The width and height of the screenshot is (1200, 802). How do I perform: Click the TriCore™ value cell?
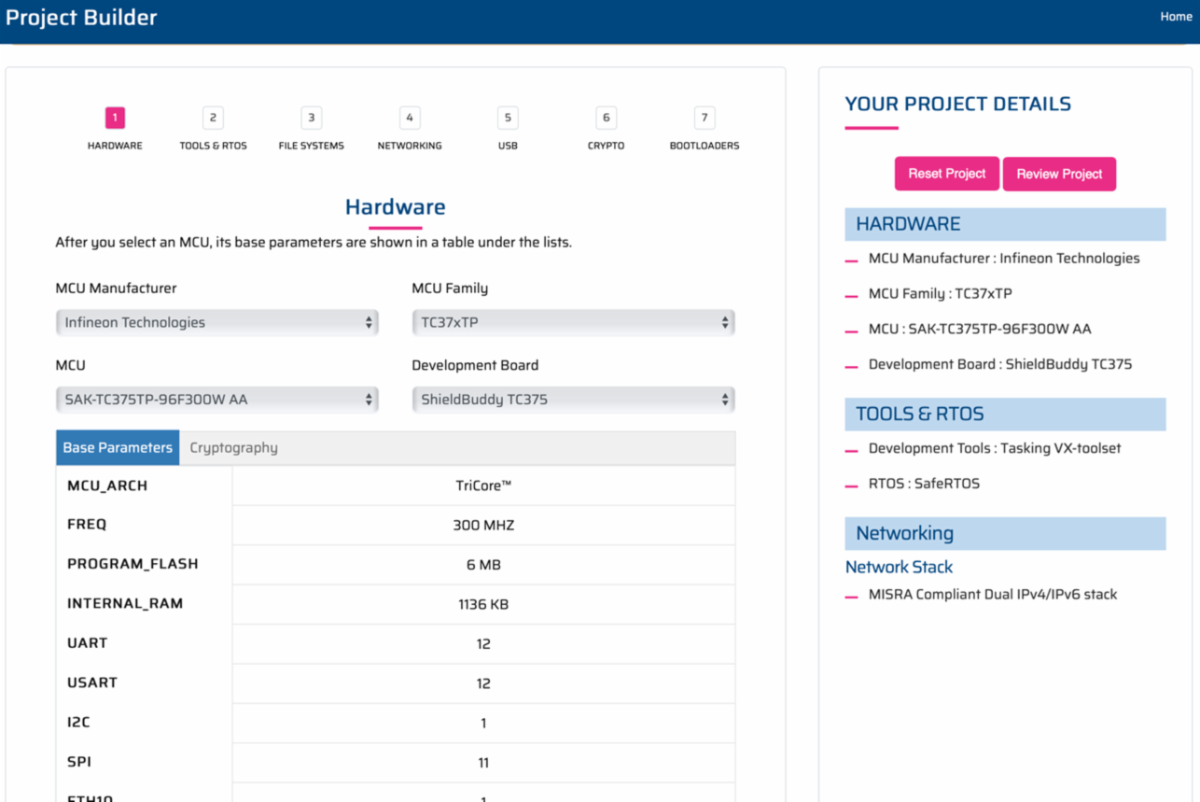click(x=484, y=486)
